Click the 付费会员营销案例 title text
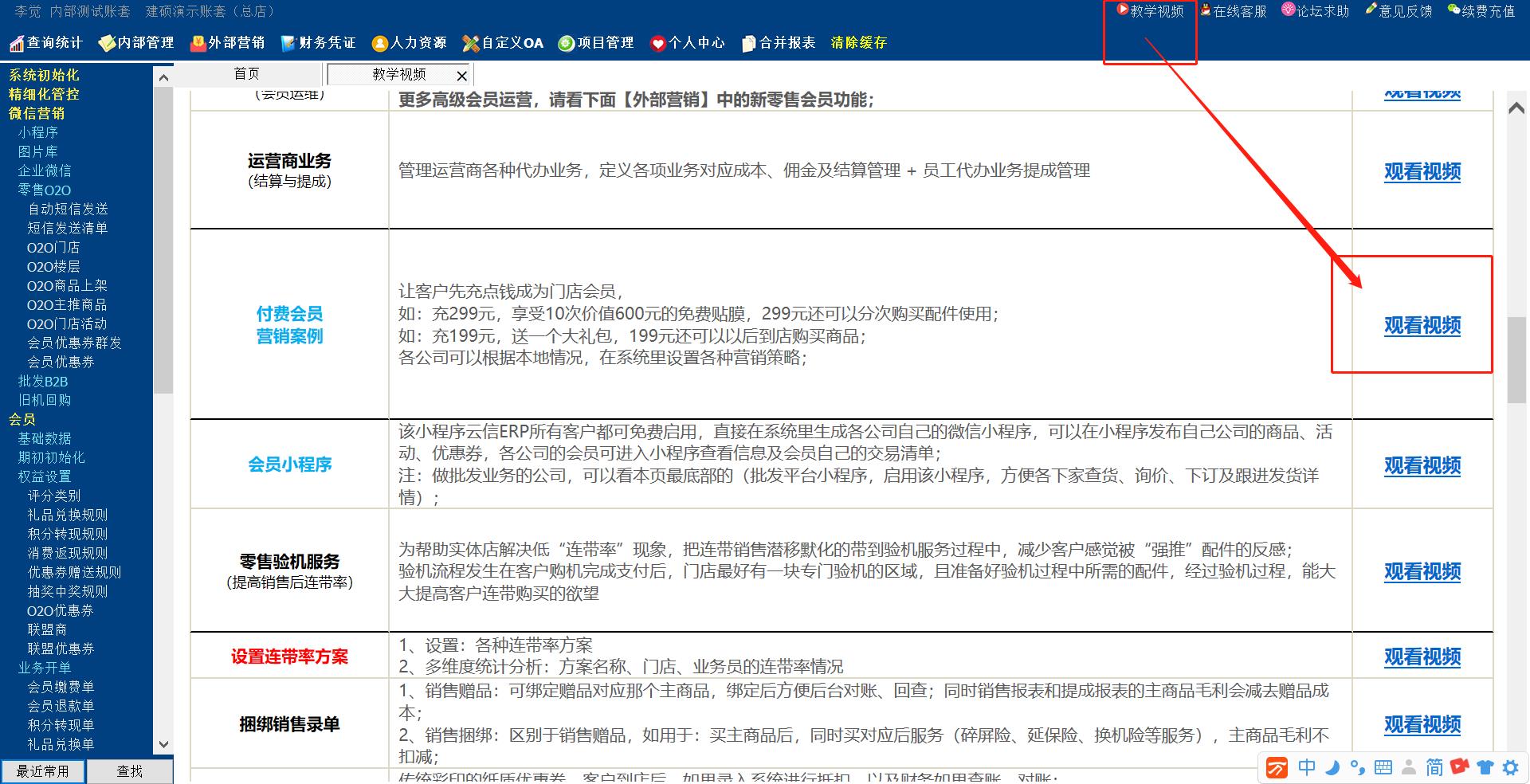1530x784 pixels. coord(289,325)
